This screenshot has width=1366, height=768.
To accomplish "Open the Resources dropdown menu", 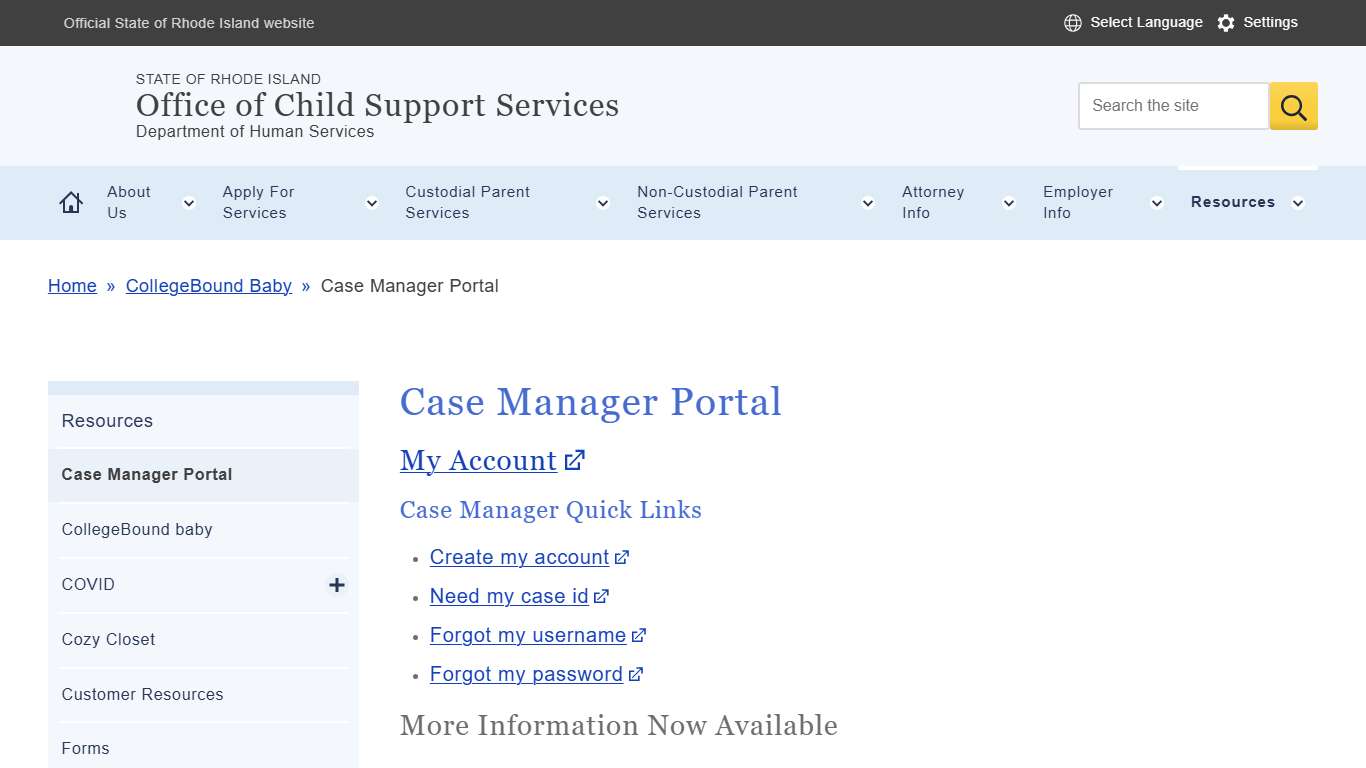I will click(x=1298, y=202).
